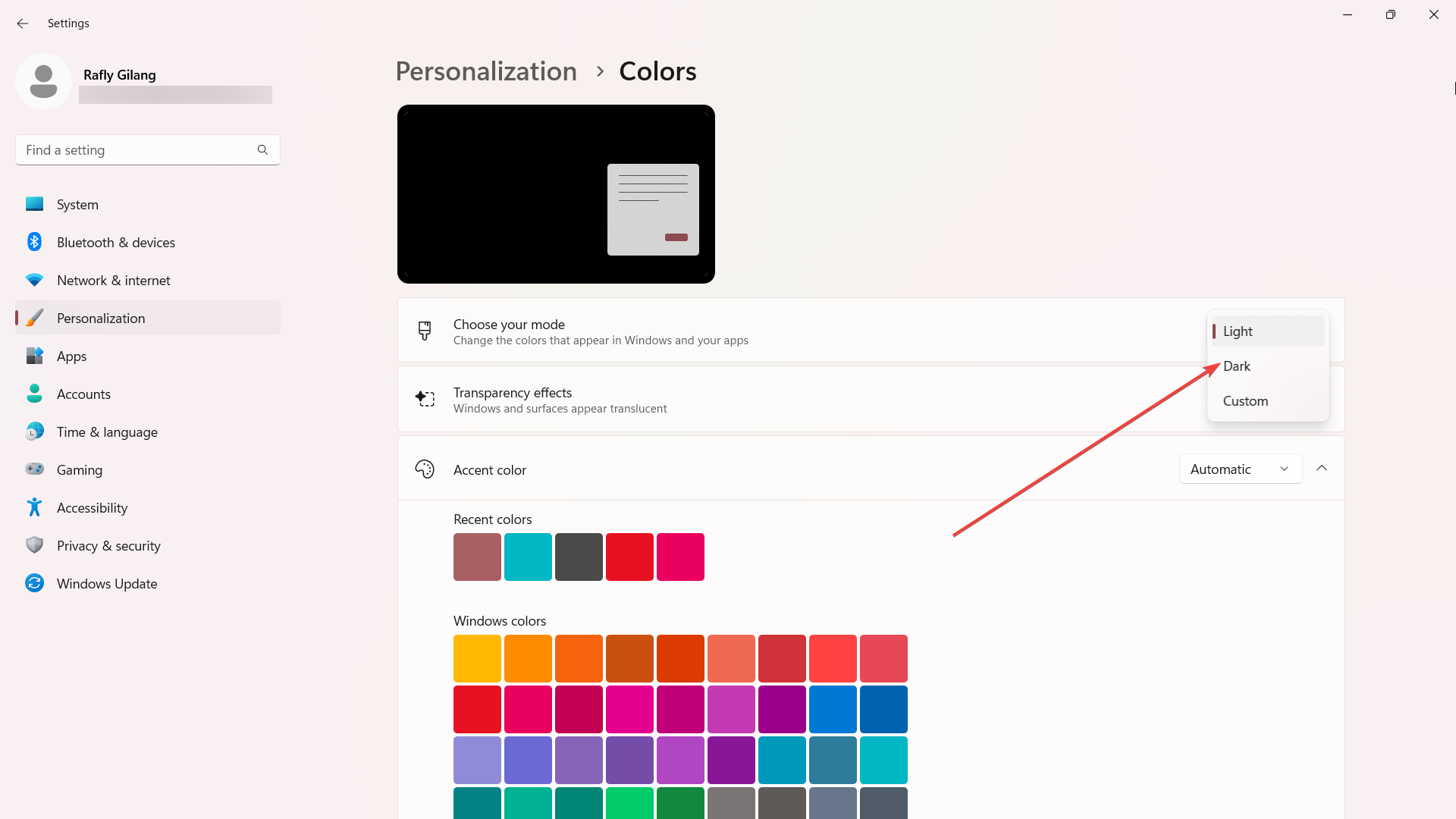The height and width of the screenshot is (819, 1456).
Task: Choose the bright blue Windows color
Action: (x=833, y=709)
